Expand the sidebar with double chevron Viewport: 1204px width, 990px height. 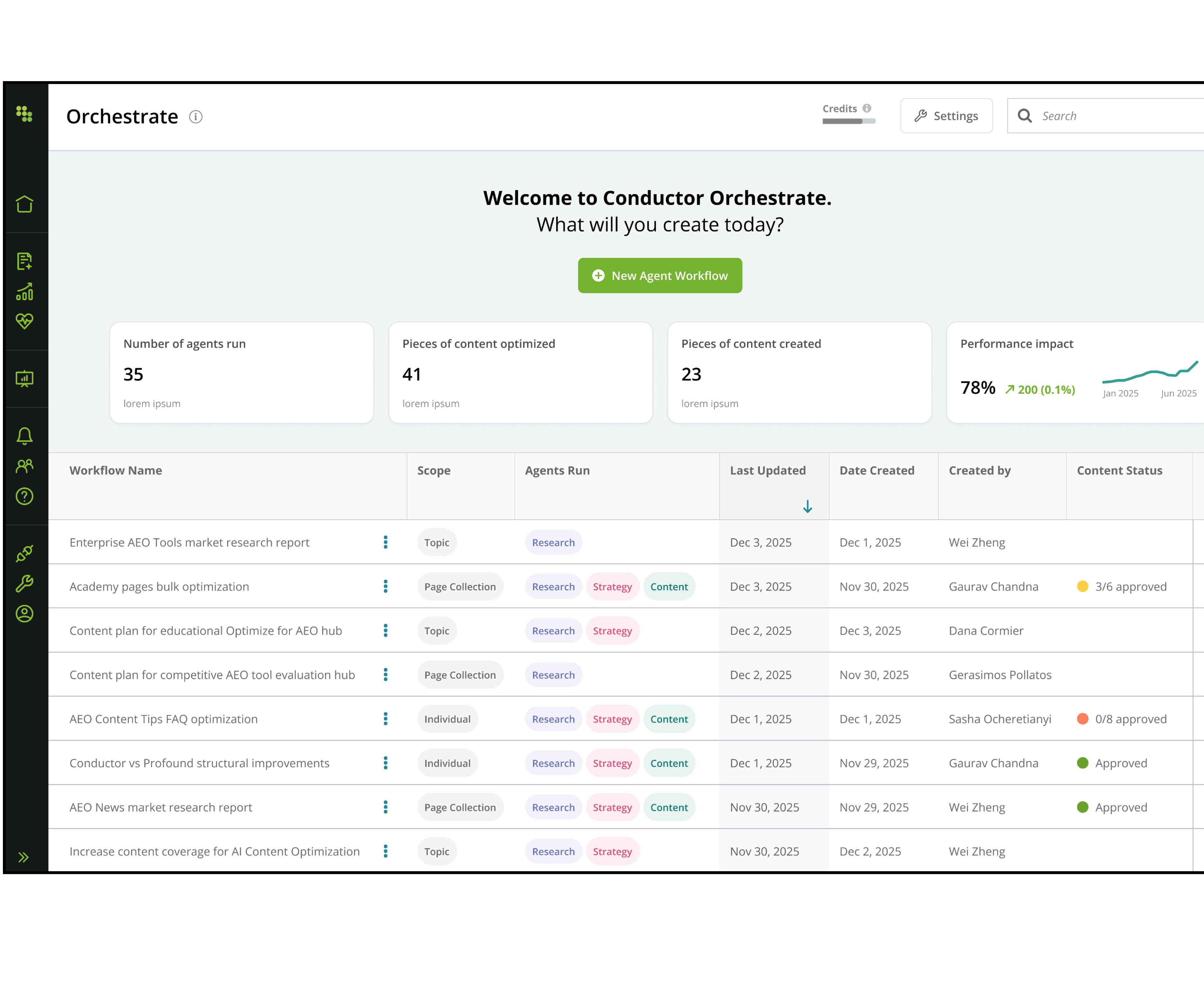tap(23, 857)
